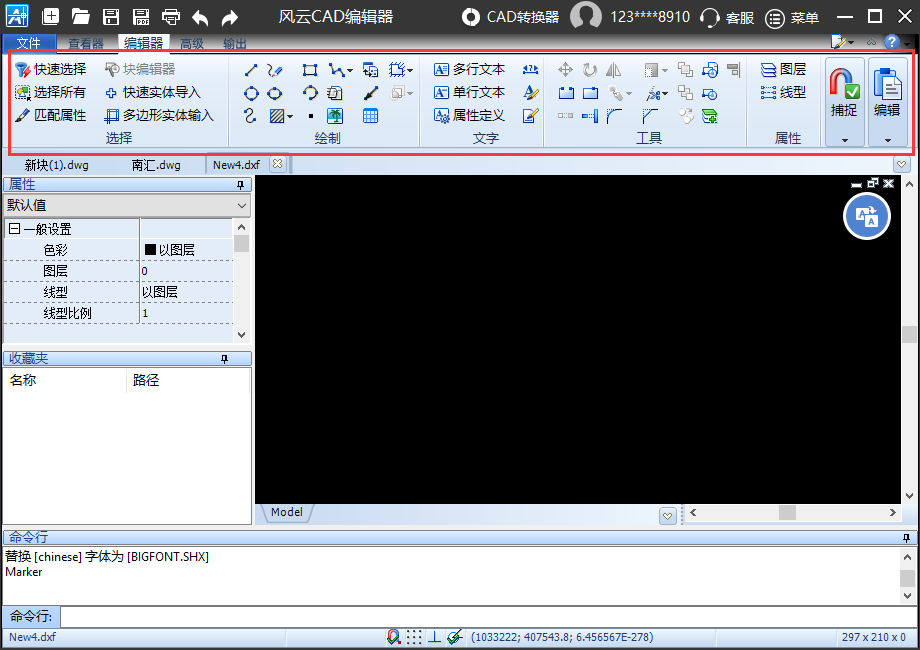Choose the Fillet corner tool
Screen dimensions: 920x650
pyautogui.click(x=614, y=116)
